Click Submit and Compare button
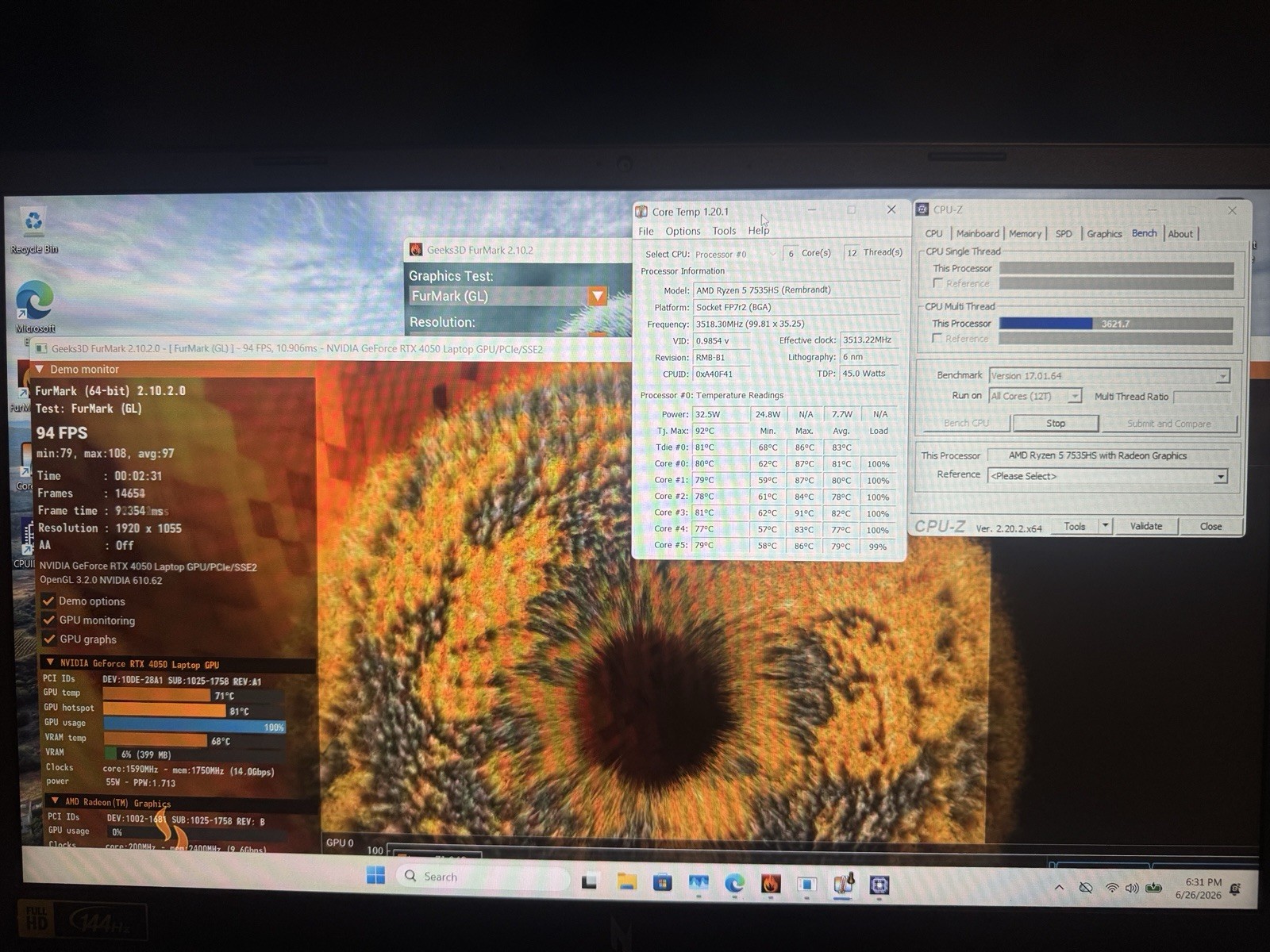This screenshot has height=952, width=1270. click(x=1169, y=424)
